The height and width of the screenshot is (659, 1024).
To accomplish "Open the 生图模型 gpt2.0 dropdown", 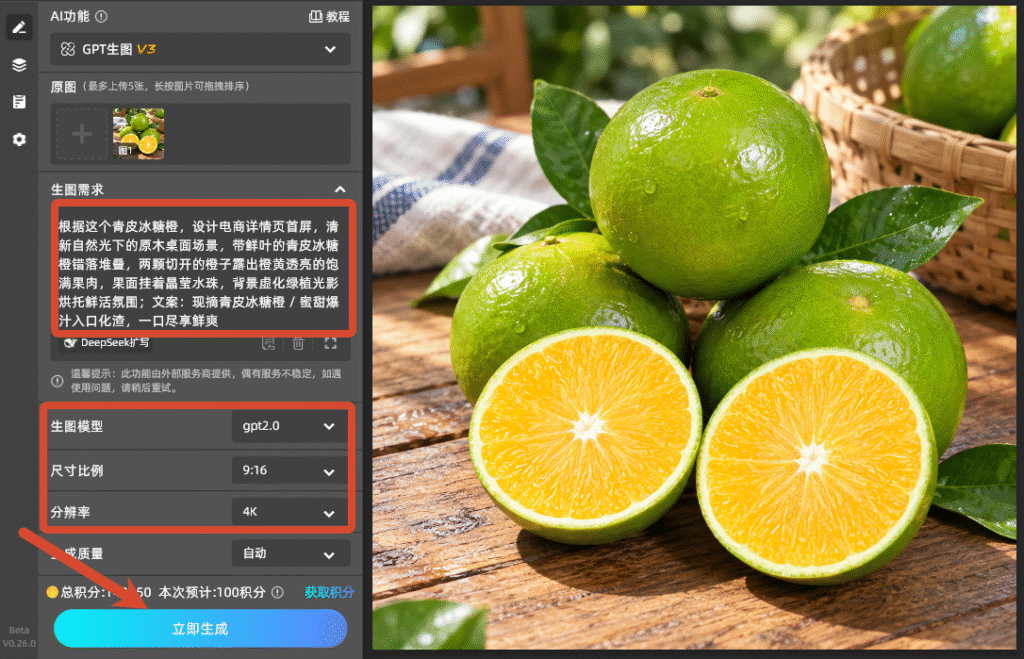I will [x=291, y=426].
